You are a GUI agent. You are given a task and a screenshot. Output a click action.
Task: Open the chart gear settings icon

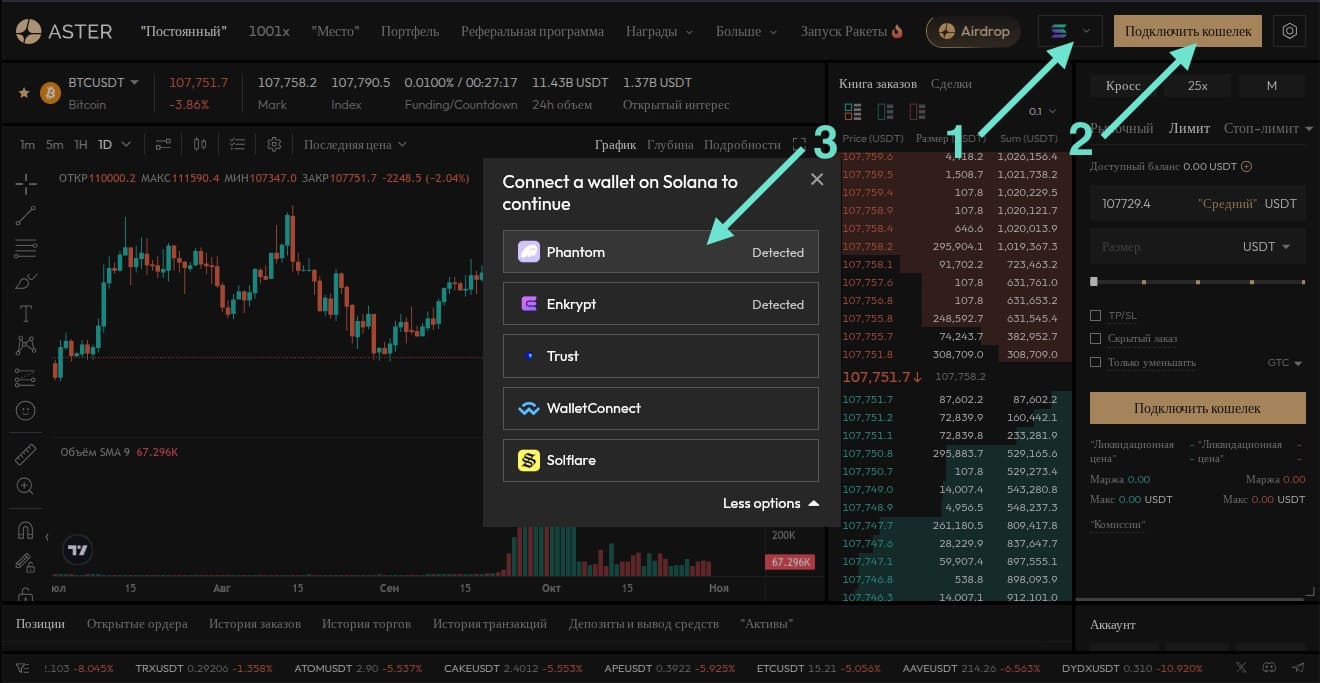(x=274, y=144)
